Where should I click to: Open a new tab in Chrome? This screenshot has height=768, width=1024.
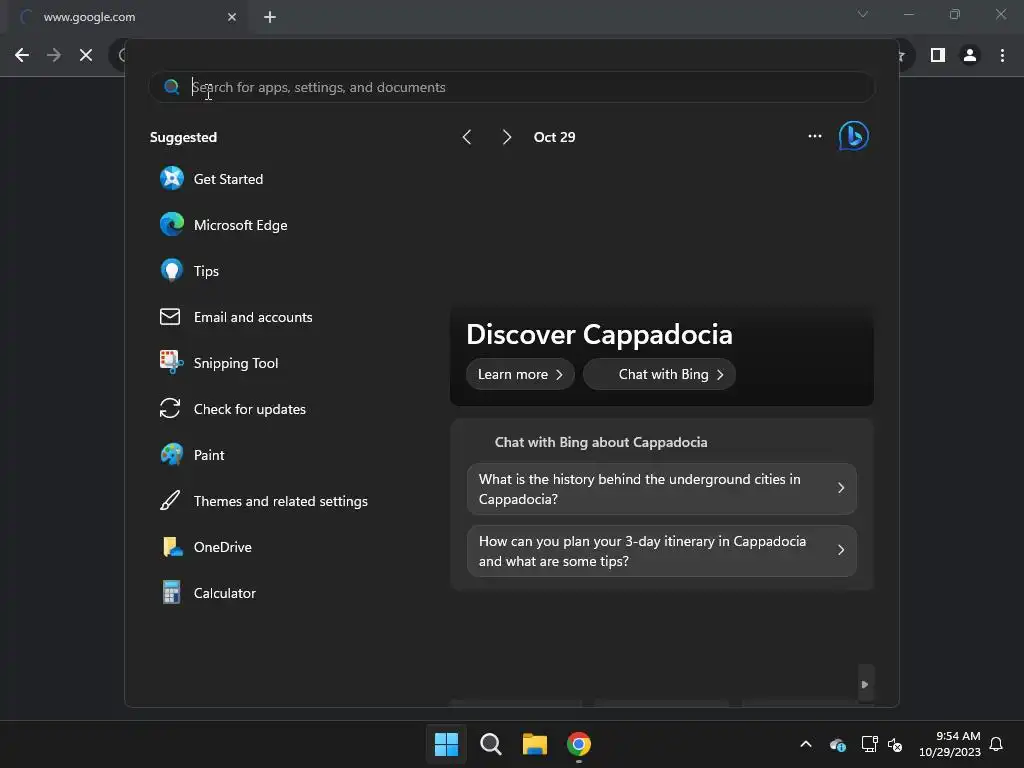click(270, 17)
